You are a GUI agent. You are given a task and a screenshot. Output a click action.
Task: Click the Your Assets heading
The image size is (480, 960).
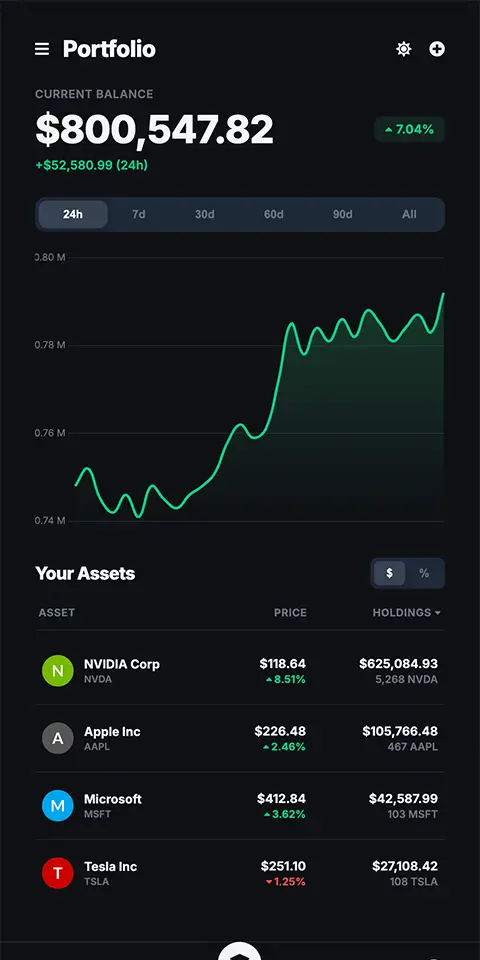pyautogui.click(x=85, y=574)
